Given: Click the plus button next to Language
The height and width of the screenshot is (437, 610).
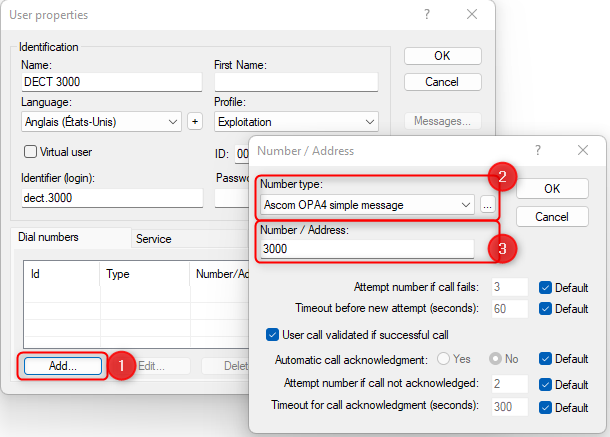Looking at the screenshot, I should click(x=195, y=121).
